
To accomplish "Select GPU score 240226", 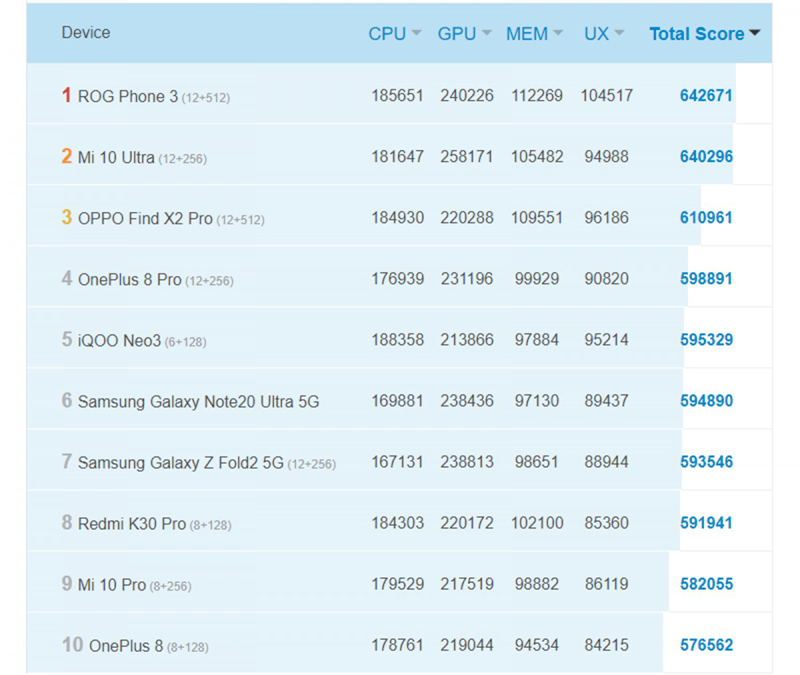I will tap(467, 95).
